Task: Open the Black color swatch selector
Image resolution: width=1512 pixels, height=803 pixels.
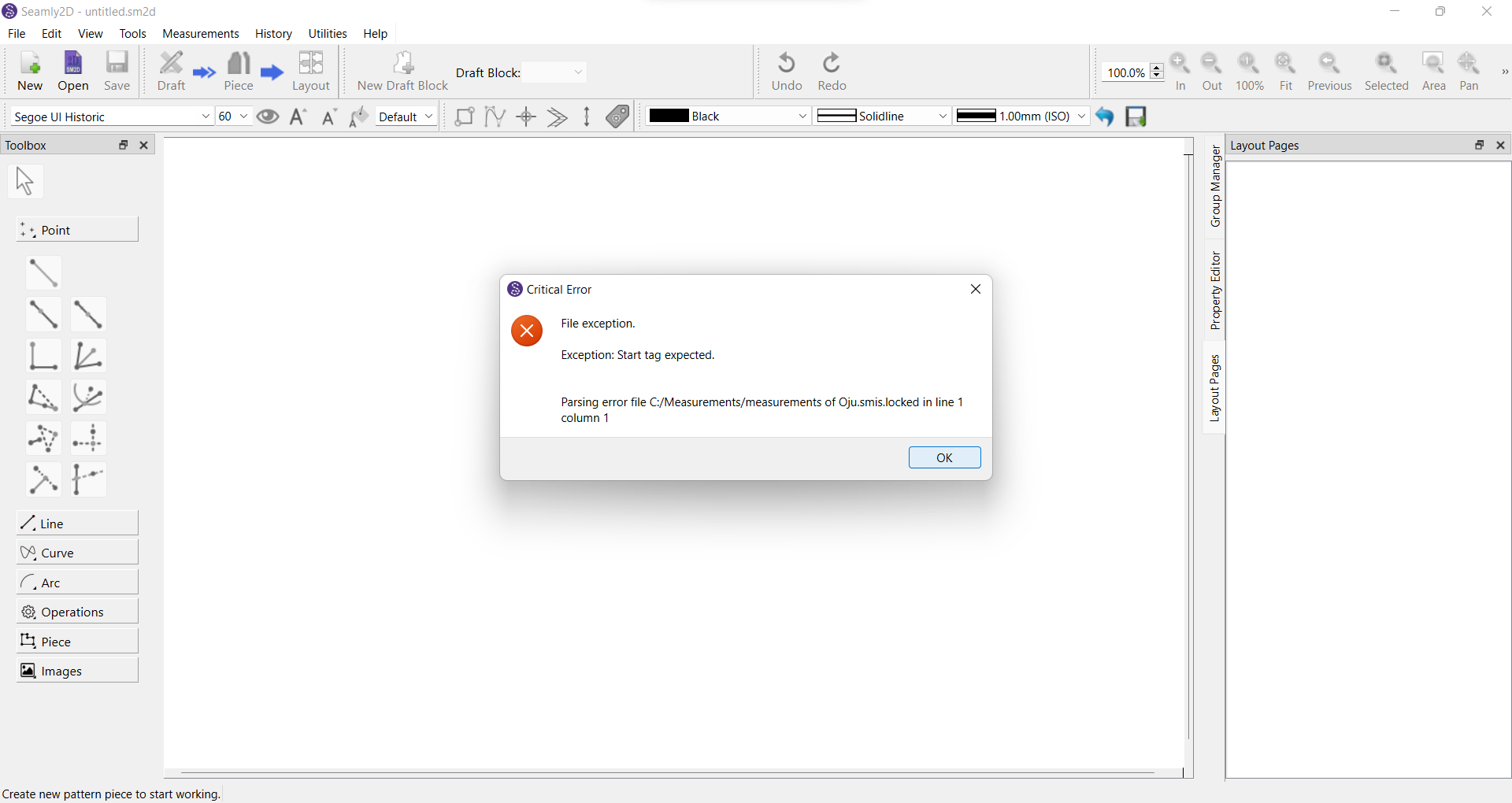Action: point(728,117)
